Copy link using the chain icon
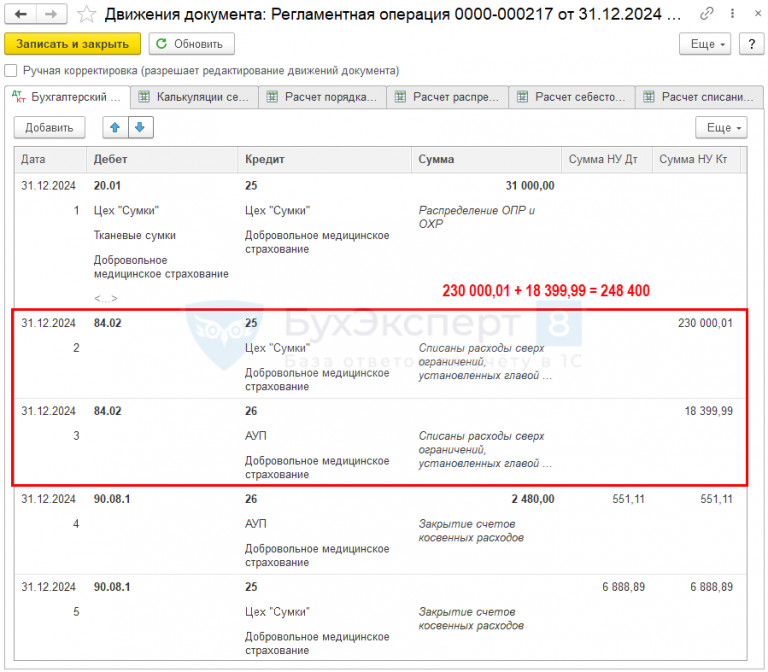This screenshot has width=768, height=672. pyautogui.click(x=708, y=14)
